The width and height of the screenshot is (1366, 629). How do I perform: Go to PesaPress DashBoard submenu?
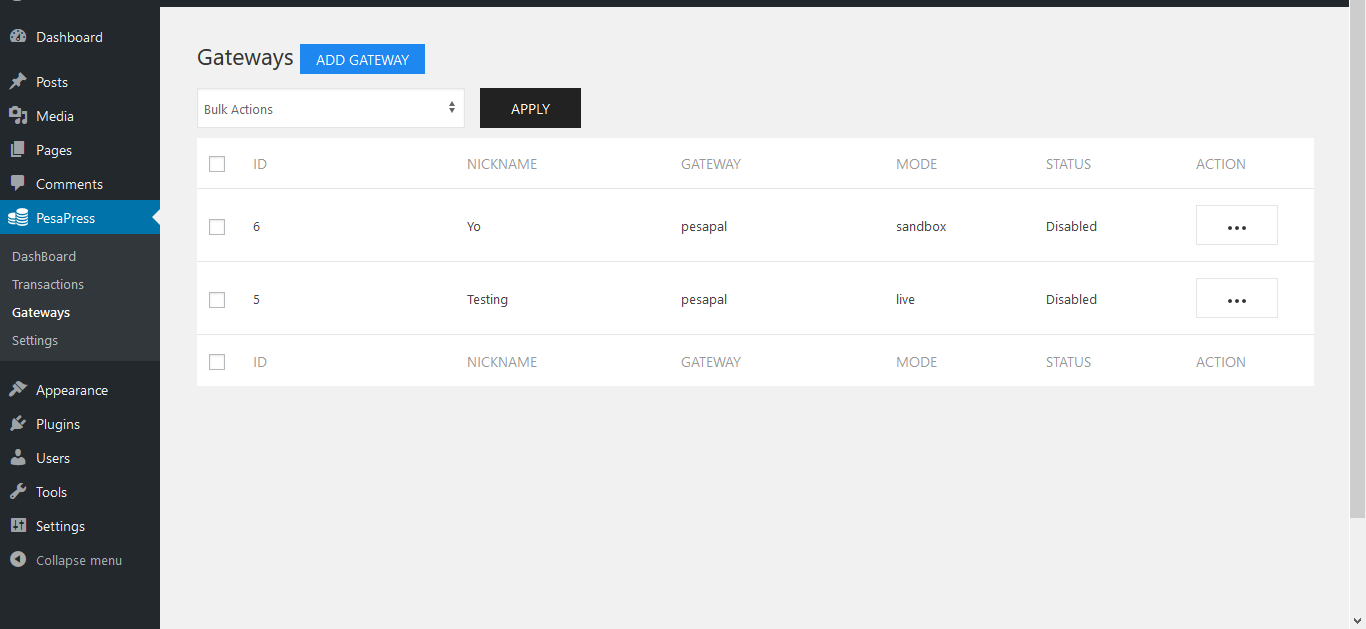[44, 257]
